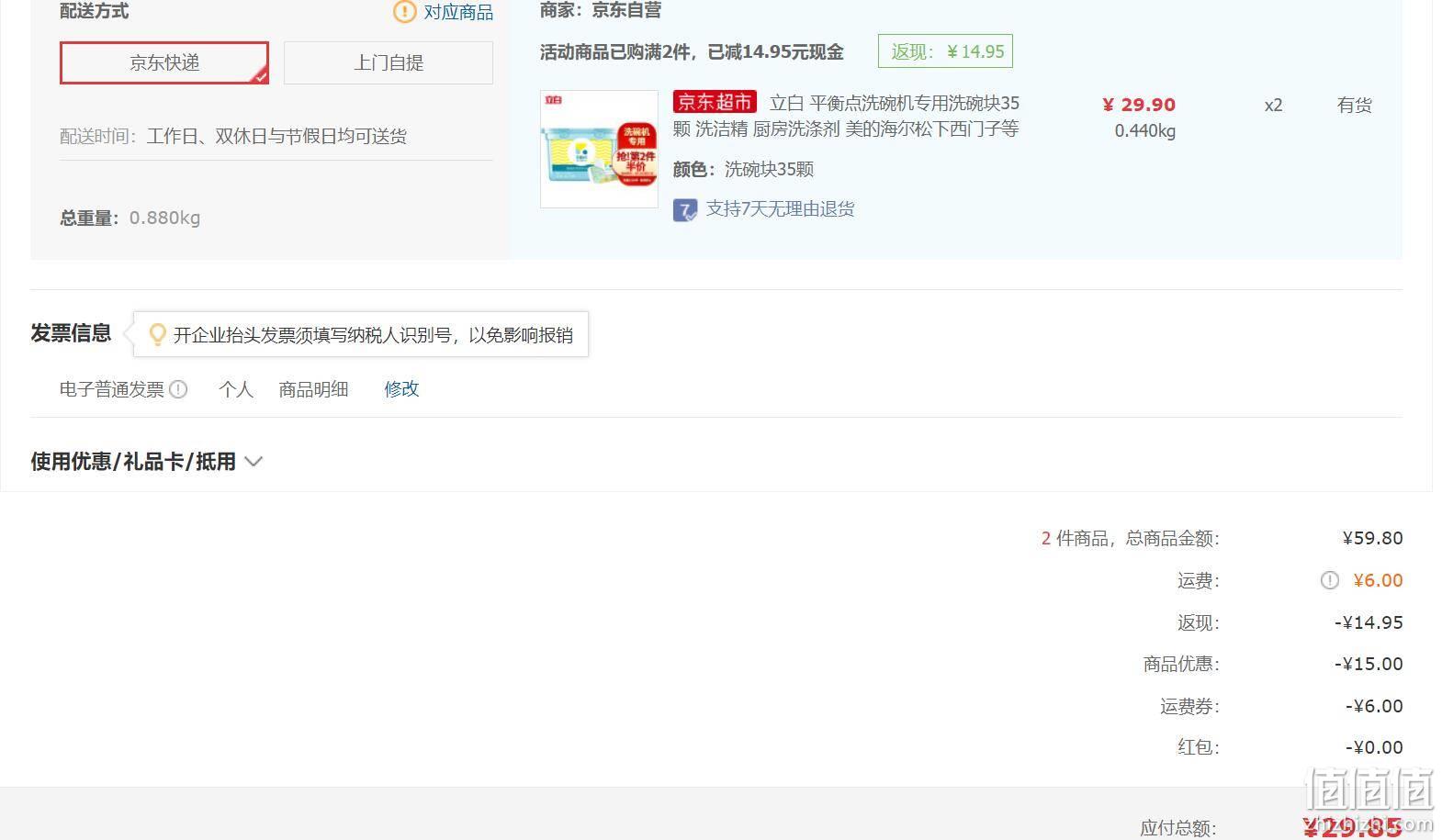Open the 立白 dishwasher tablet product thumbnail

click(x=599, y=149)
